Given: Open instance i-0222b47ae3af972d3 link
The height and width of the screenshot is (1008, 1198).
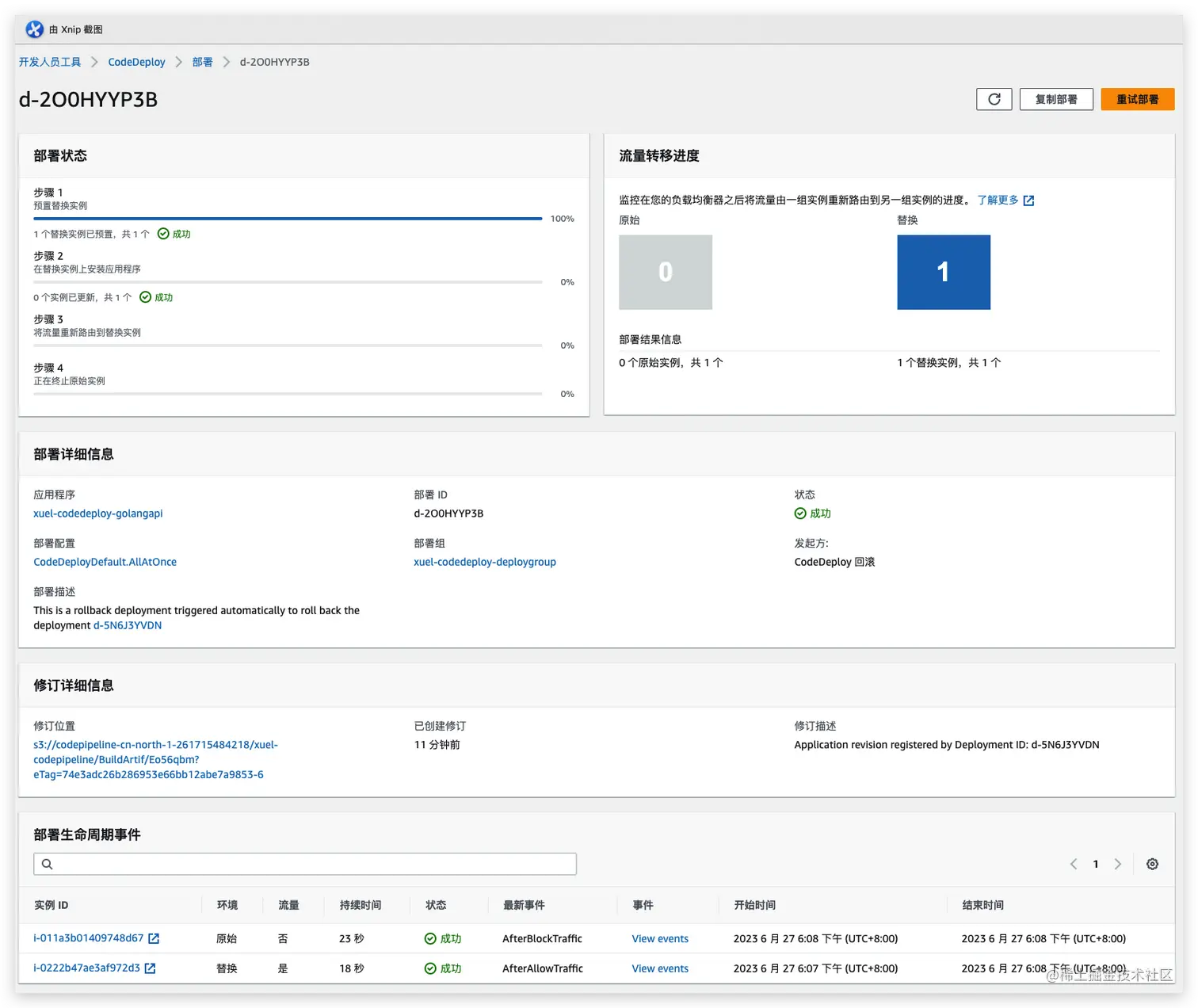Looking at the screenshot, I should coord(86,968).
